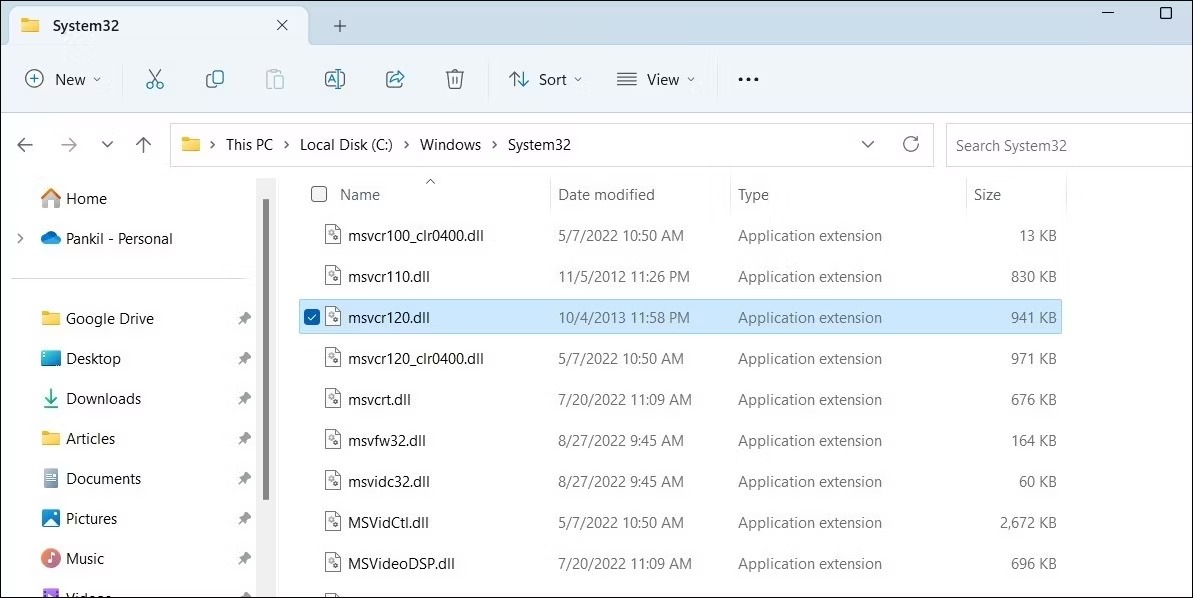Image resolution: width=1193 pixels, height=598 pixels.
Task: Toggle the select-all checkbox in header
Action: point(319,194)
